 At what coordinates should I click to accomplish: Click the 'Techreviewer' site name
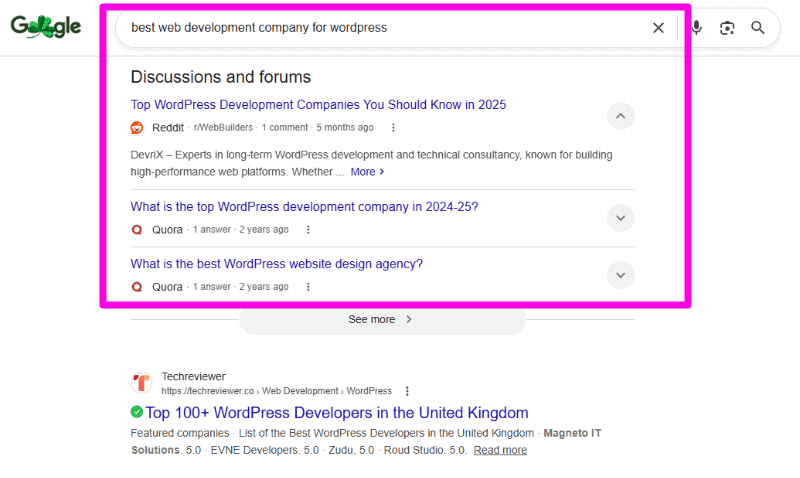click(x=193, y=376)
